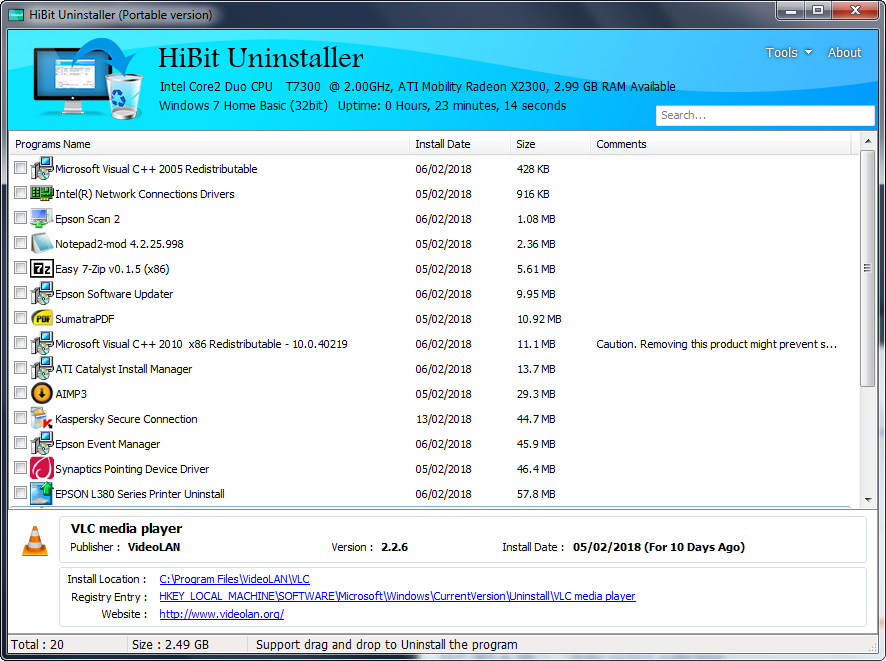Click the 10.92 MB size of SumatraPDF
This screenshot has height=661, width=886.
[x=539, y=319]
